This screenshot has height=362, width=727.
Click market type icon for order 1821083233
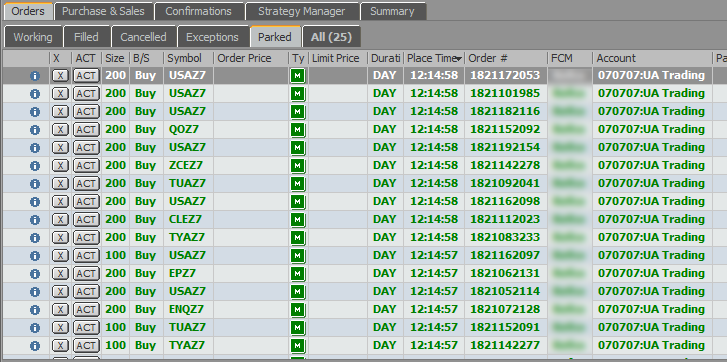(298, 238)
